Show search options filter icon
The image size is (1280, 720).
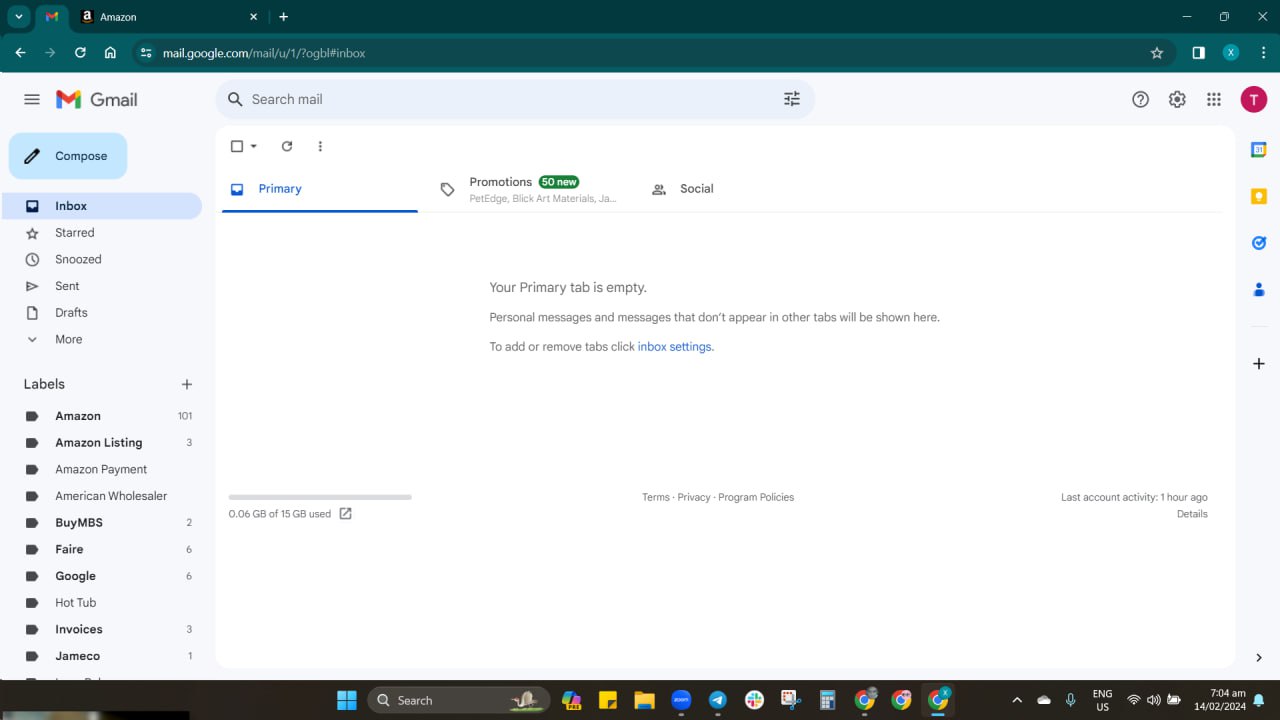tap(792, 99)
